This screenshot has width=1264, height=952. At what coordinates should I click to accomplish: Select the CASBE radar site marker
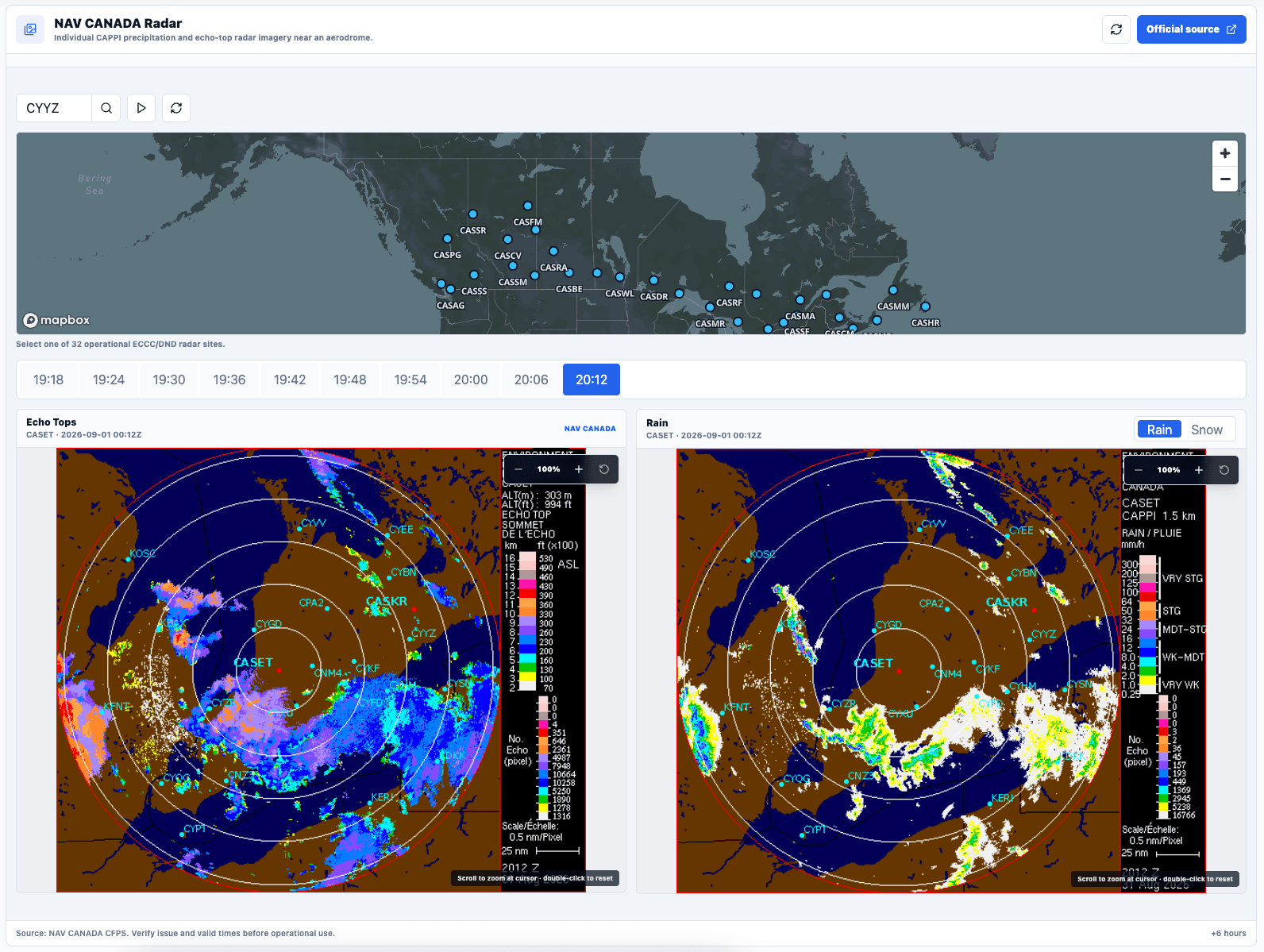(x=569, y=273)
